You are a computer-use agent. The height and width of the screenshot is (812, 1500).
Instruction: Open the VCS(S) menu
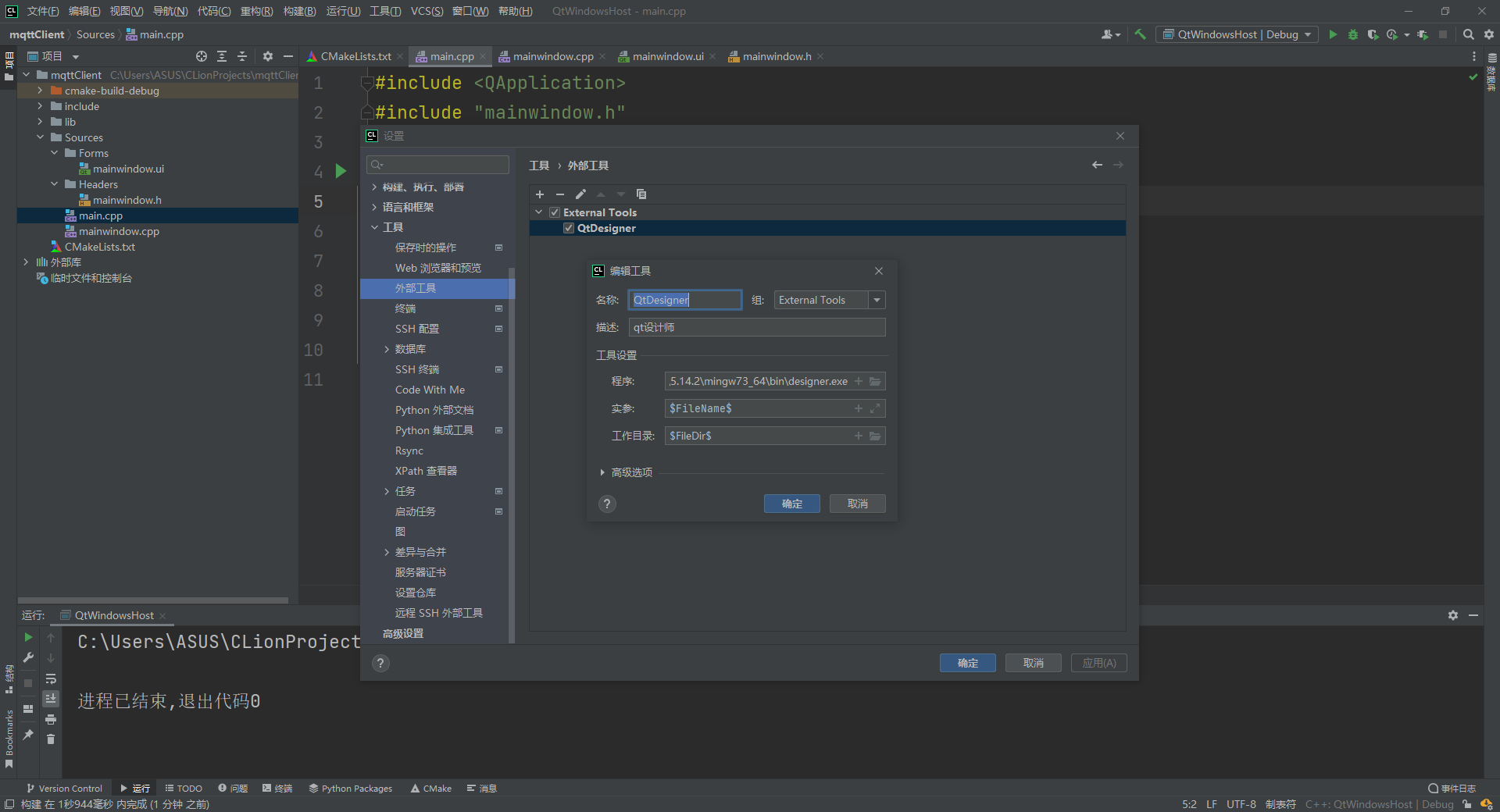pyautogui.click(x=427, y=11)
